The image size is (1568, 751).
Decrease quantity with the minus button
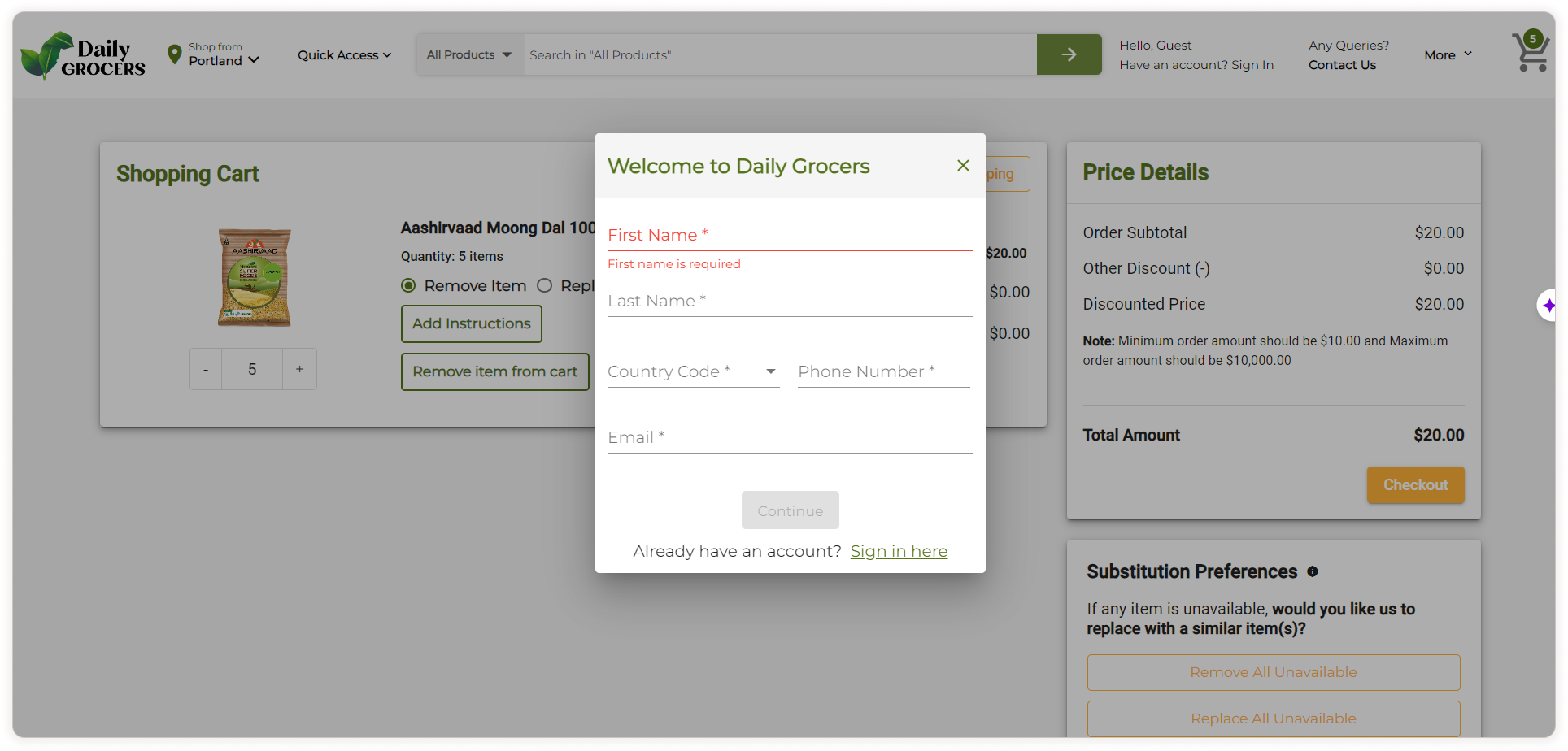coord(206,369)
